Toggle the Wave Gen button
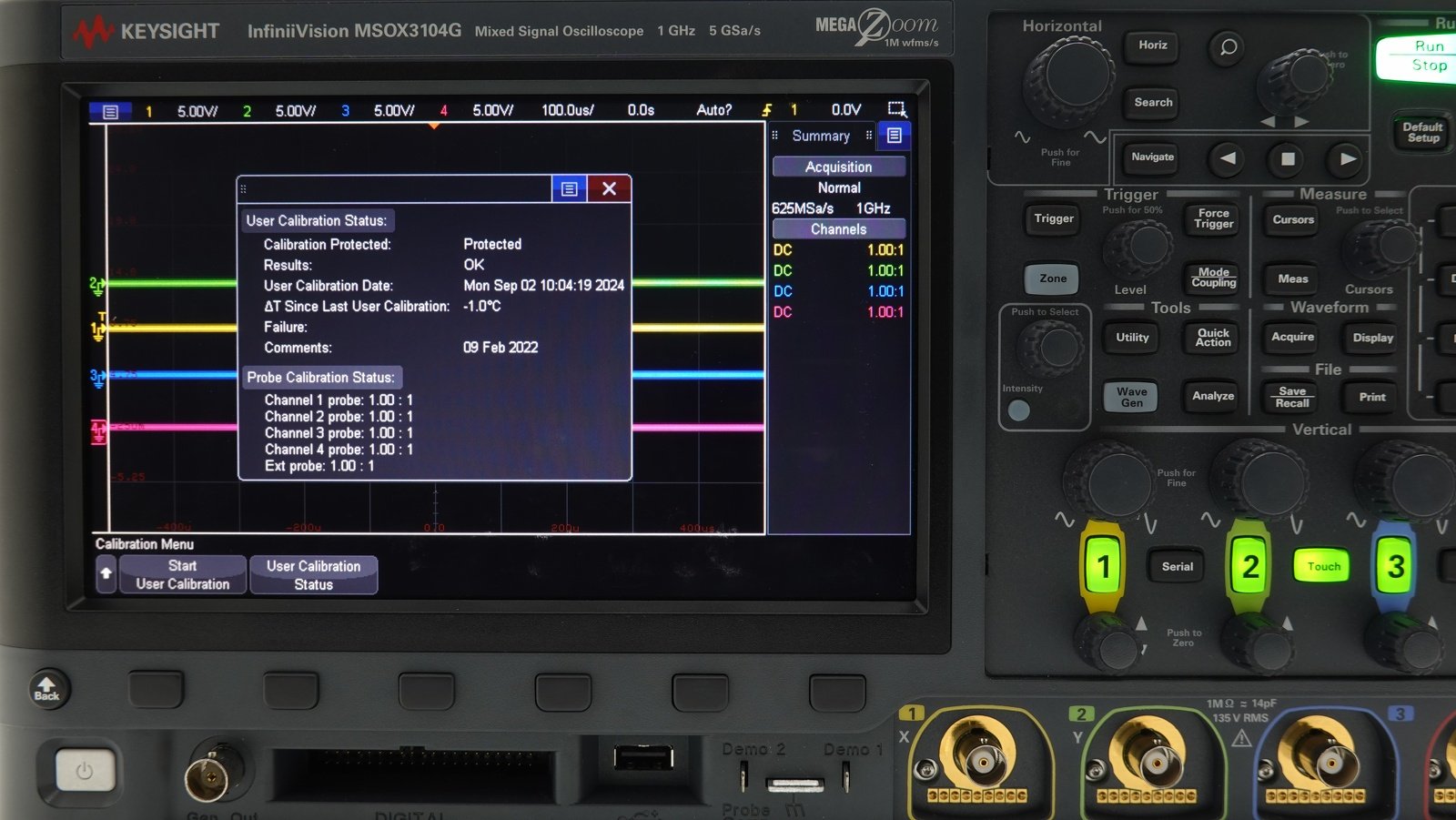This screenshot has width=1456, height=820. 1131,397
